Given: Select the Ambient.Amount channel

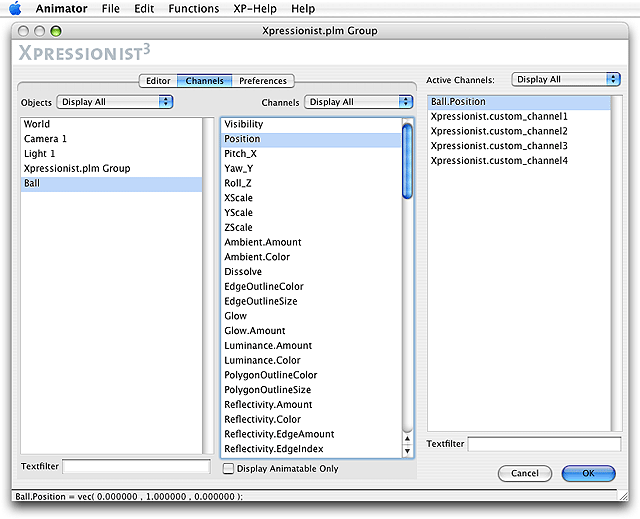Looking at the screenshot, I should pyautogui.click(x=311, y=242).
